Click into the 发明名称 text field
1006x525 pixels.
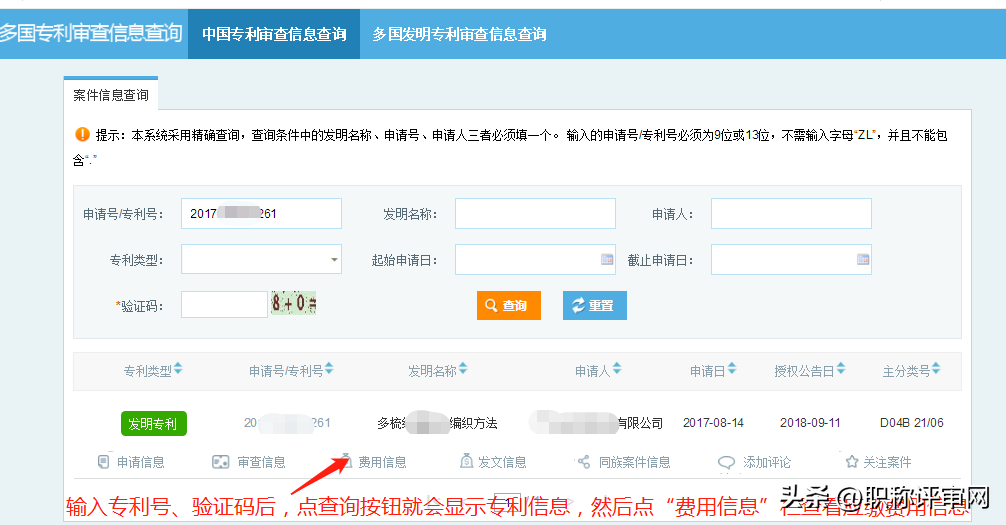point(535,214)
